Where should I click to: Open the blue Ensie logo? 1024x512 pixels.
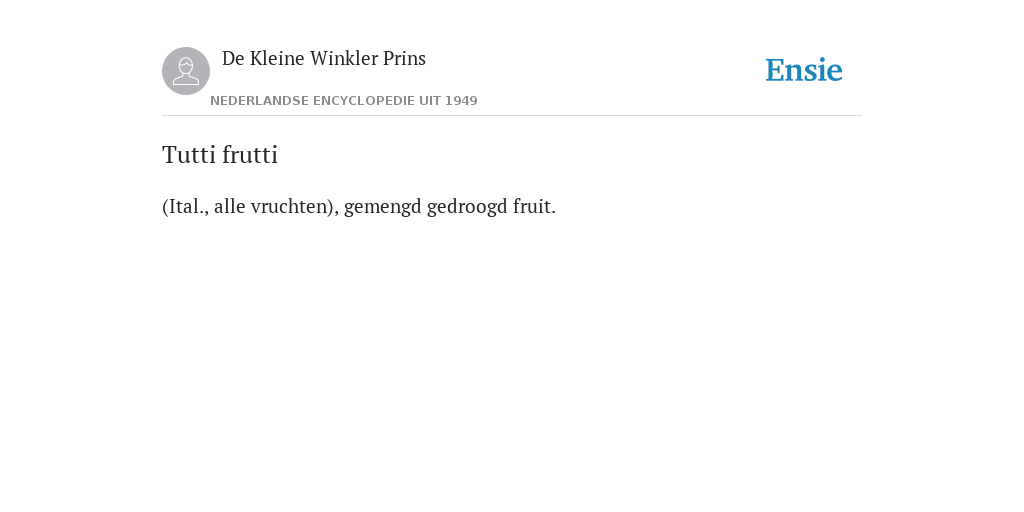point(804,70)
